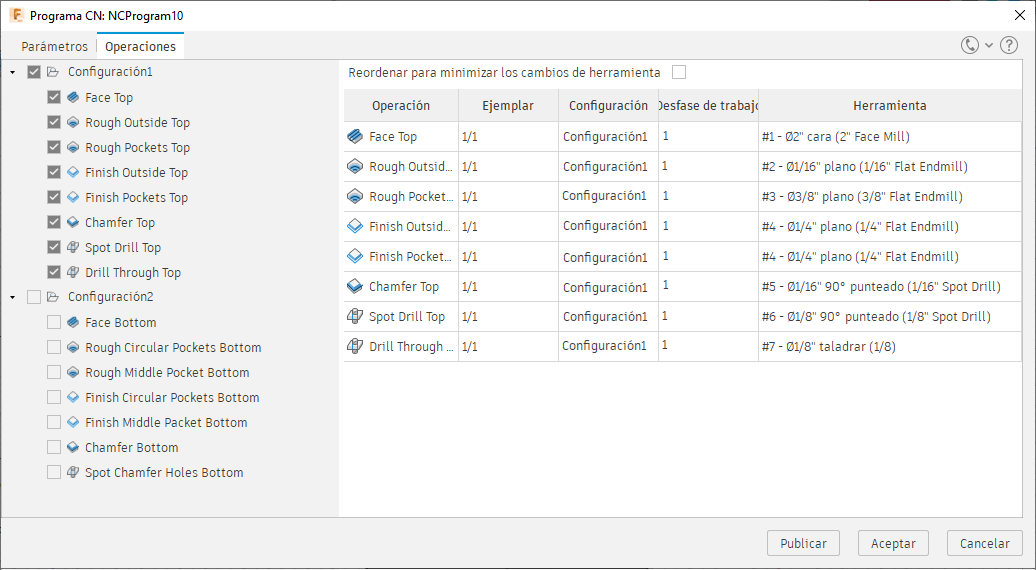The height and width of the screenshot is (570, 1036).
Task: Collapse the Configuración1 tree node
Action: point(11,72)
